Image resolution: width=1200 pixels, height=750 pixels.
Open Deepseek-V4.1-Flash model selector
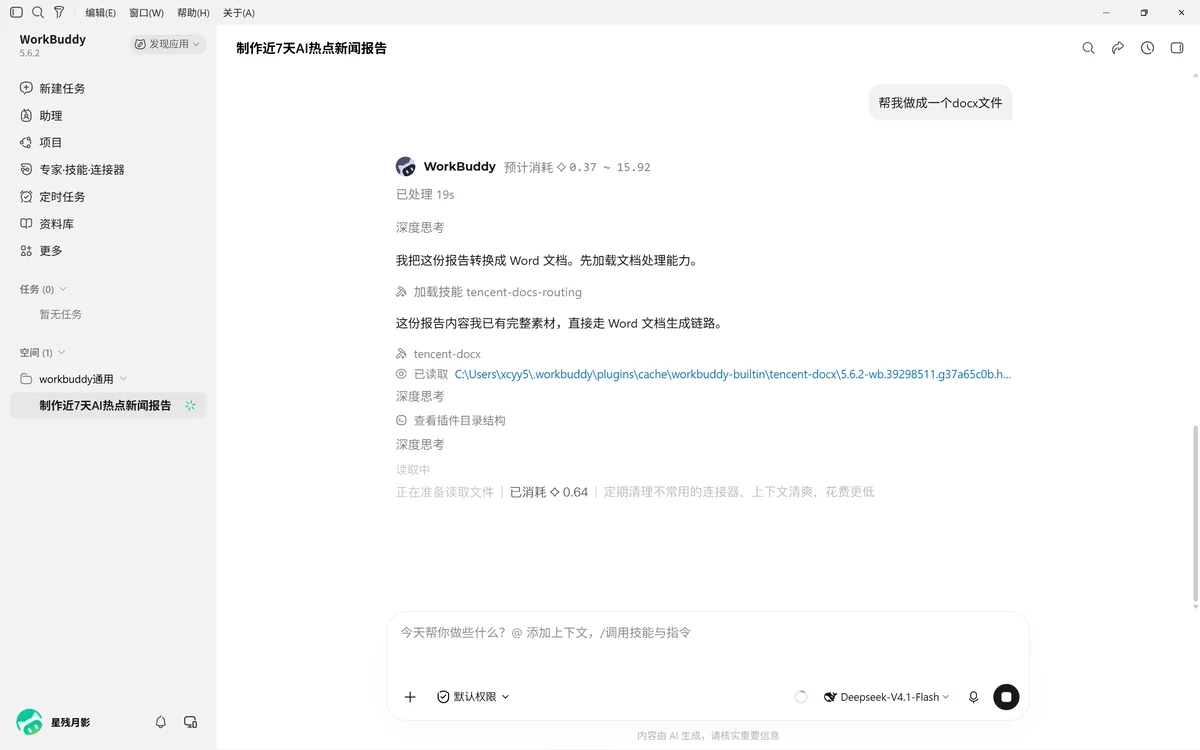[886, 697]
